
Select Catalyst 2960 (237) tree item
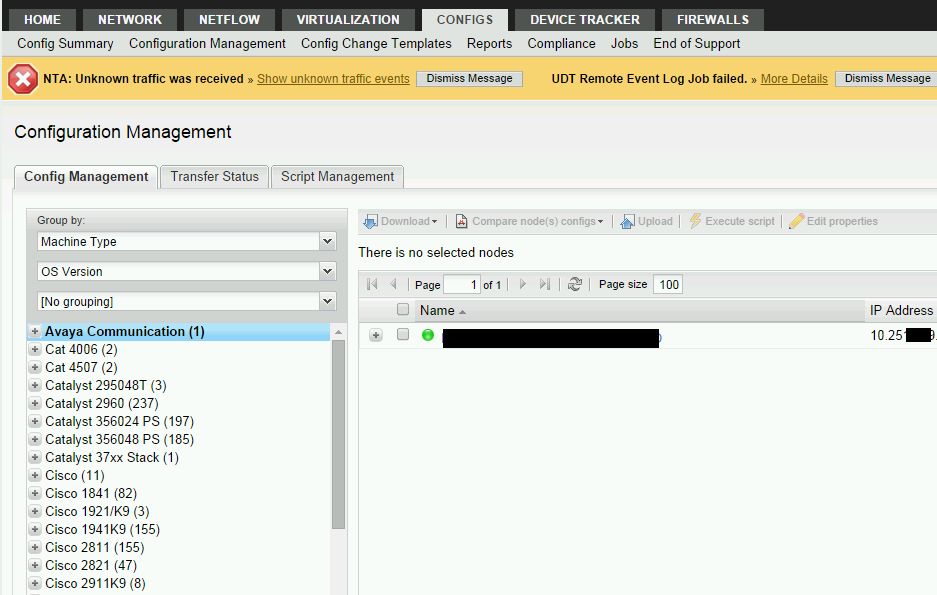click(102, 403)
